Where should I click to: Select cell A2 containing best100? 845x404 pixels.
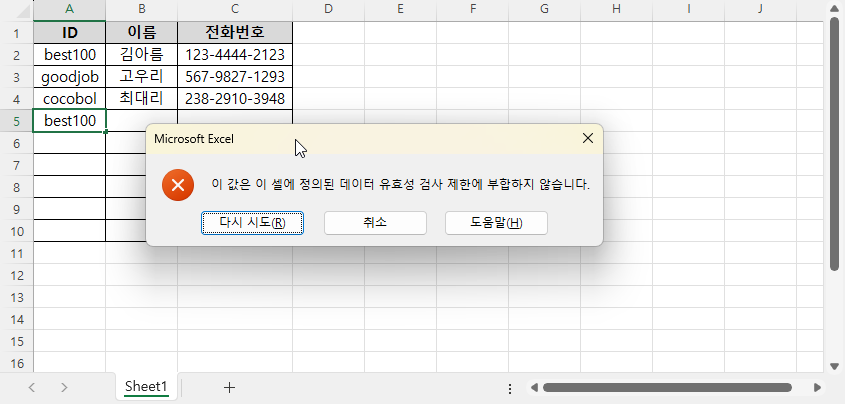pos(70,55)
